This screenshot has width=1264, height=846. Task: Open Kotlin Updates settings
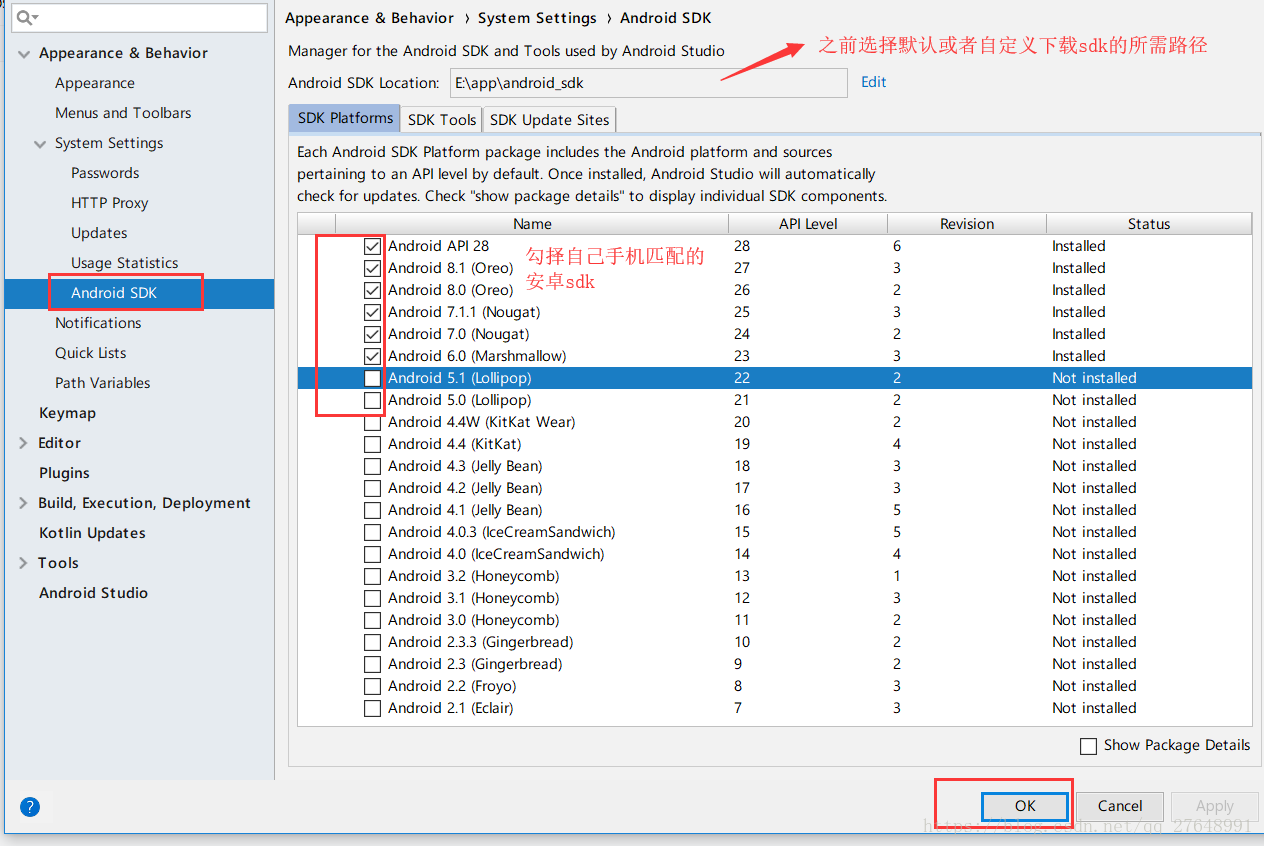[92, 533]
